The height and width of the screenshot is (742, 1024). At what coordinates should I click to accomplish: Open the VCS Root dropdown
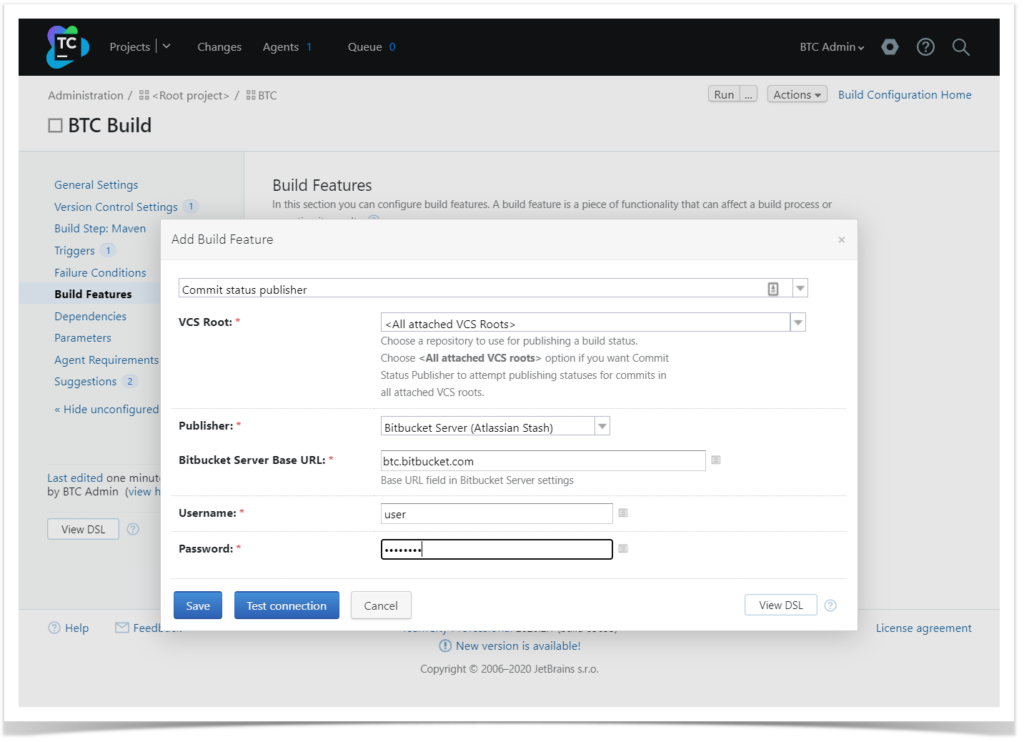[796, 321]
